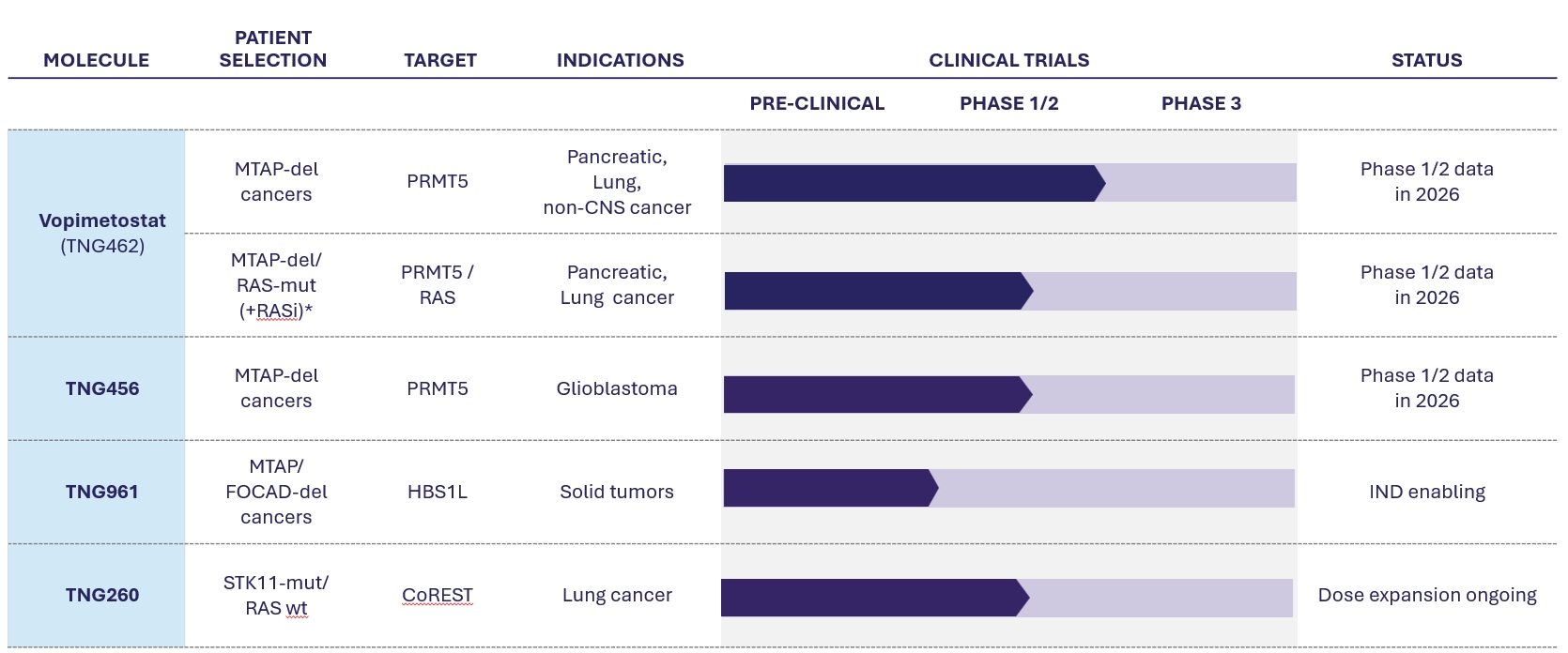Screen dimensions: 1568x653
Task: Click the progress bar in the Glioblastoma row
Action: [873, 395]
